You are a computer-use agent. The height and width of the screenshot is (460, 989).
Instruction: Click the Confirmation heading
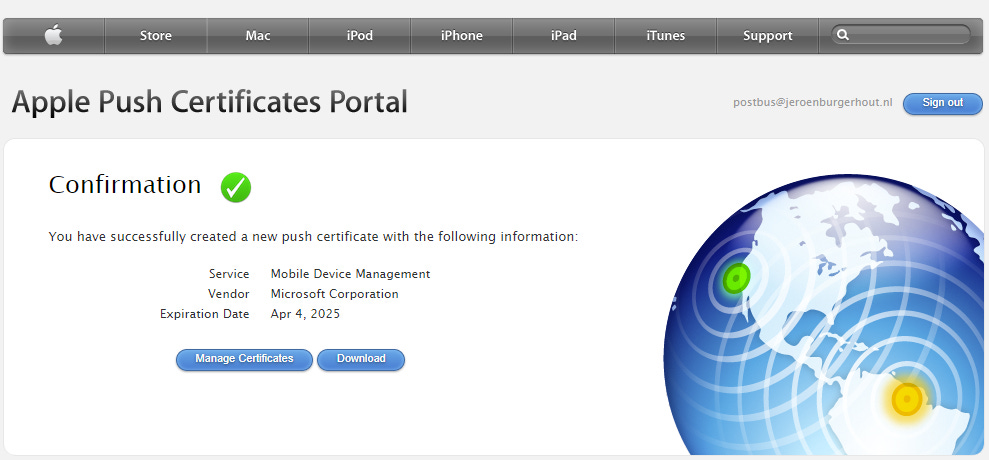click(125, 185)
